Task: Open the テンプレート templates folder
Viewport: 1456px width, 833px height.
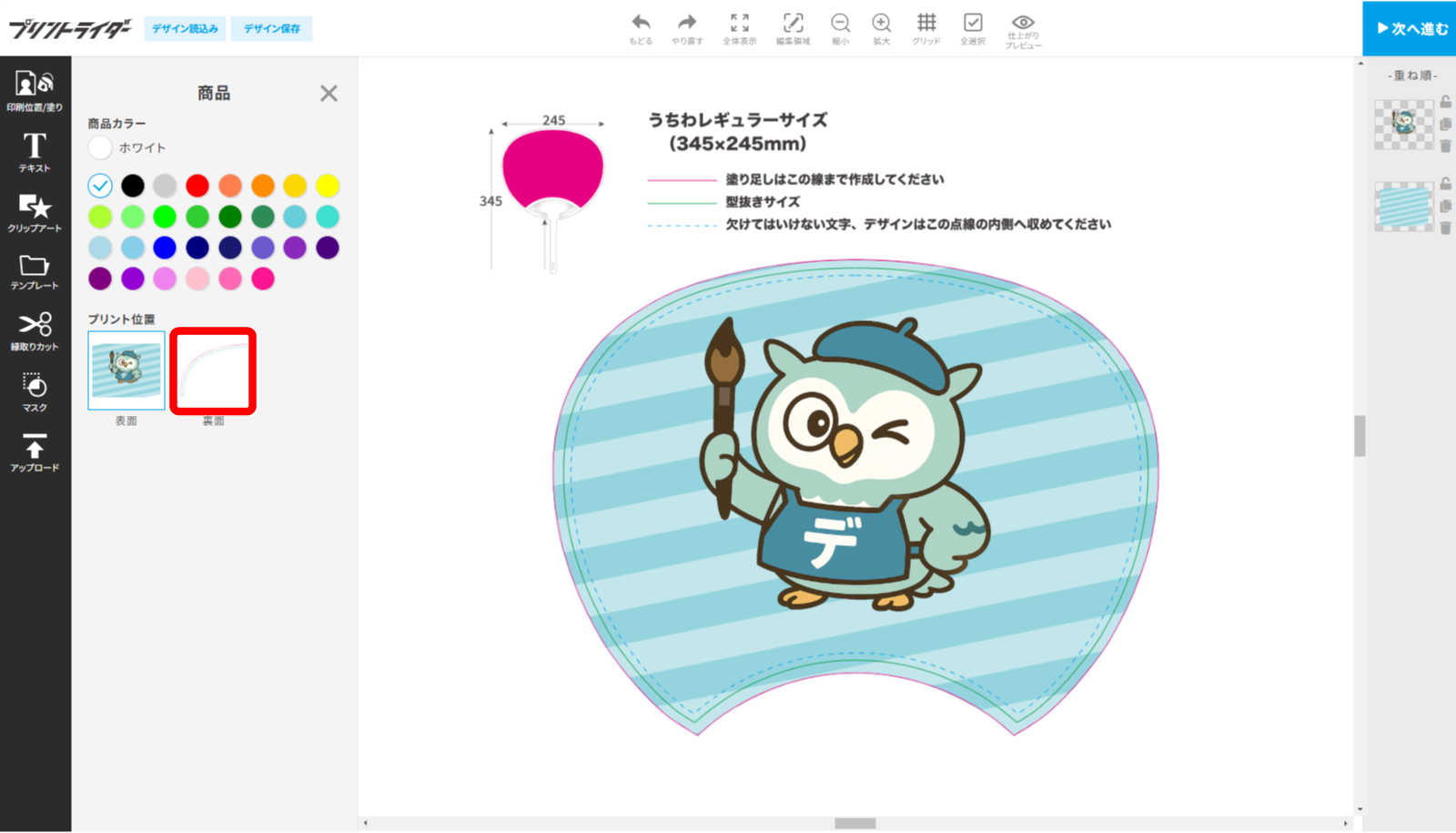Action: pyautogui.click(x=35, y=272)
